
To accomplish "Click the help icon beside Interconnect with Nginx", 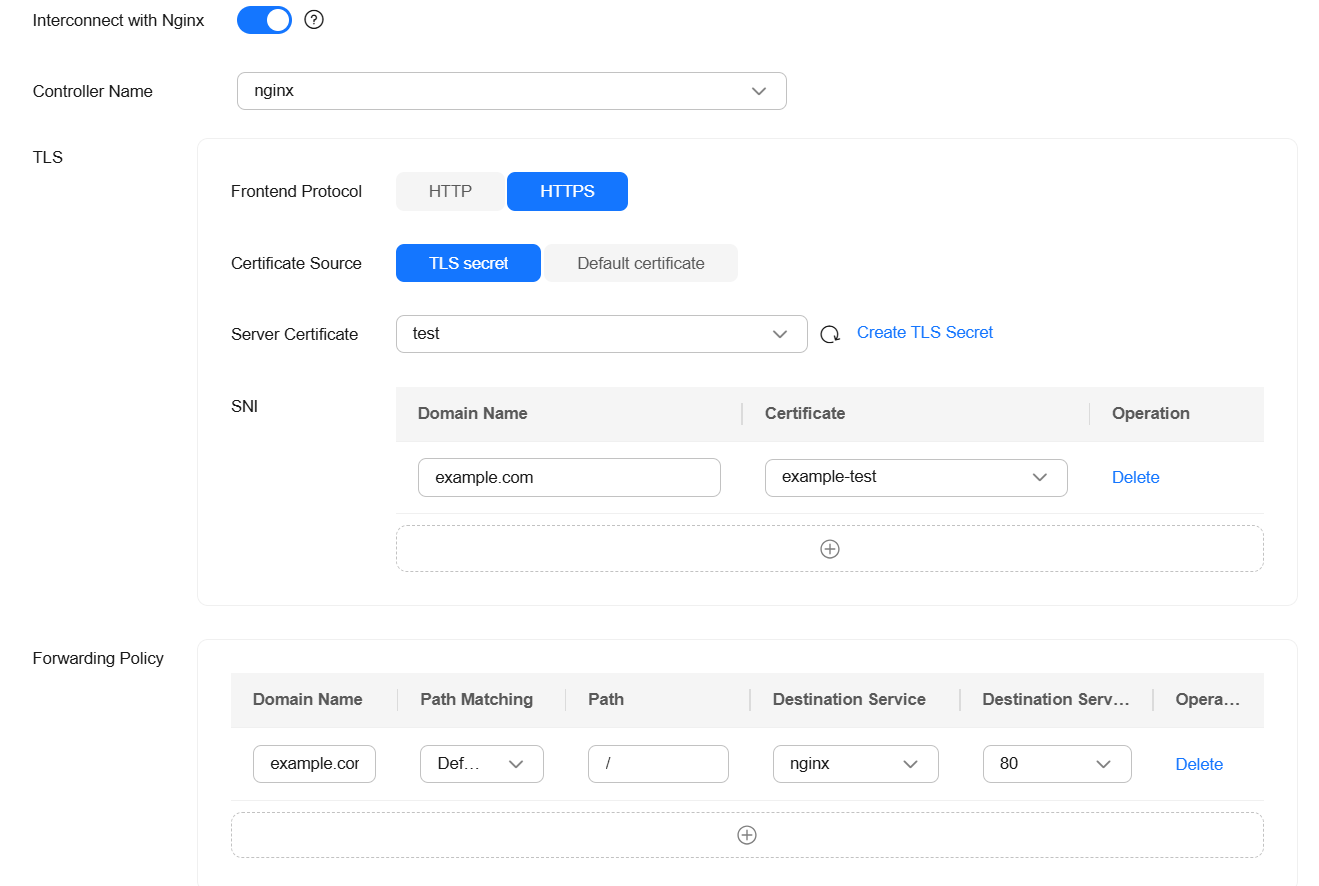I will 314,20.
